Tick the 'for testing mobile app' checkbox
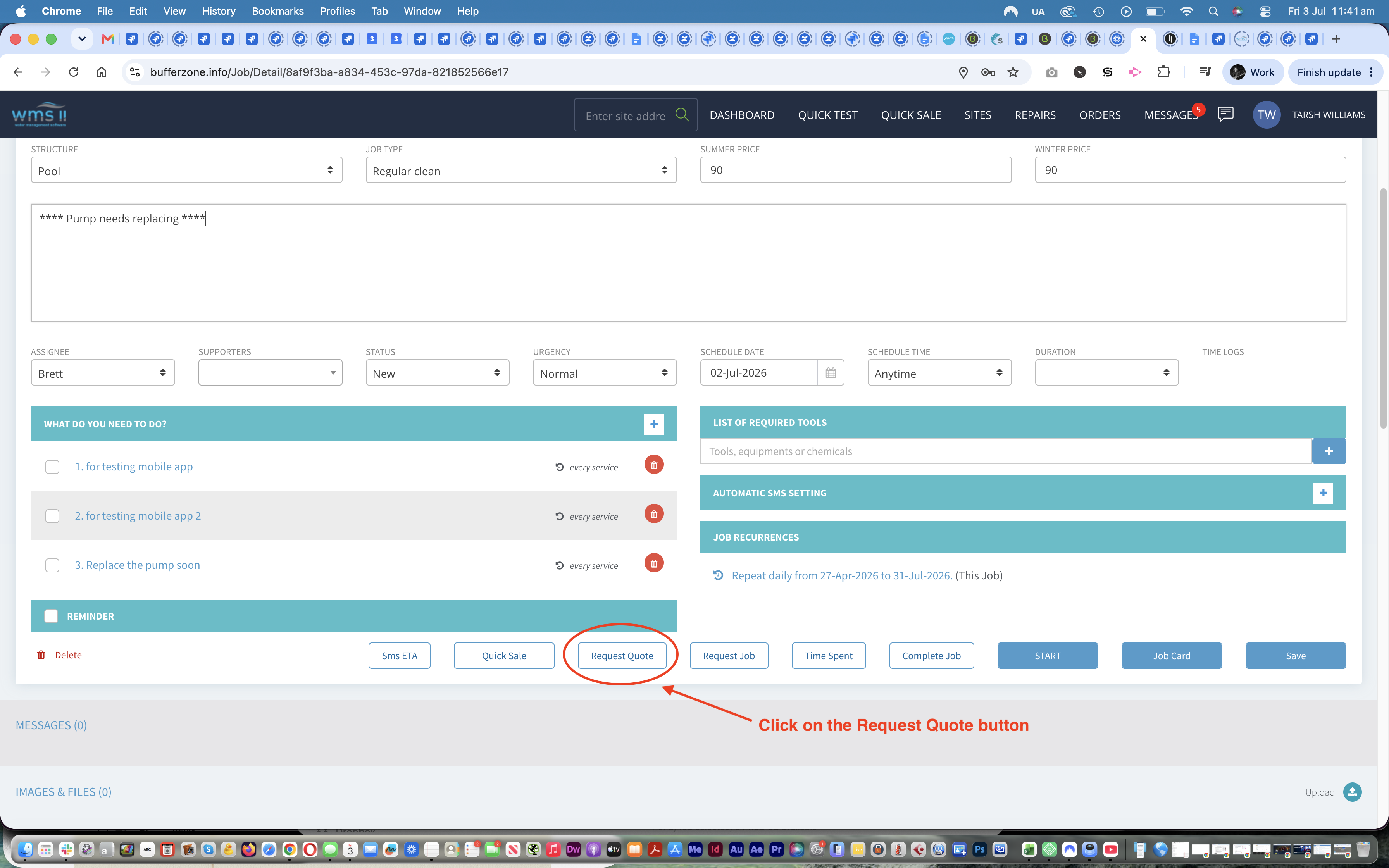The width and height of the screenshot is (1389, 868). (x=52, y=467)
